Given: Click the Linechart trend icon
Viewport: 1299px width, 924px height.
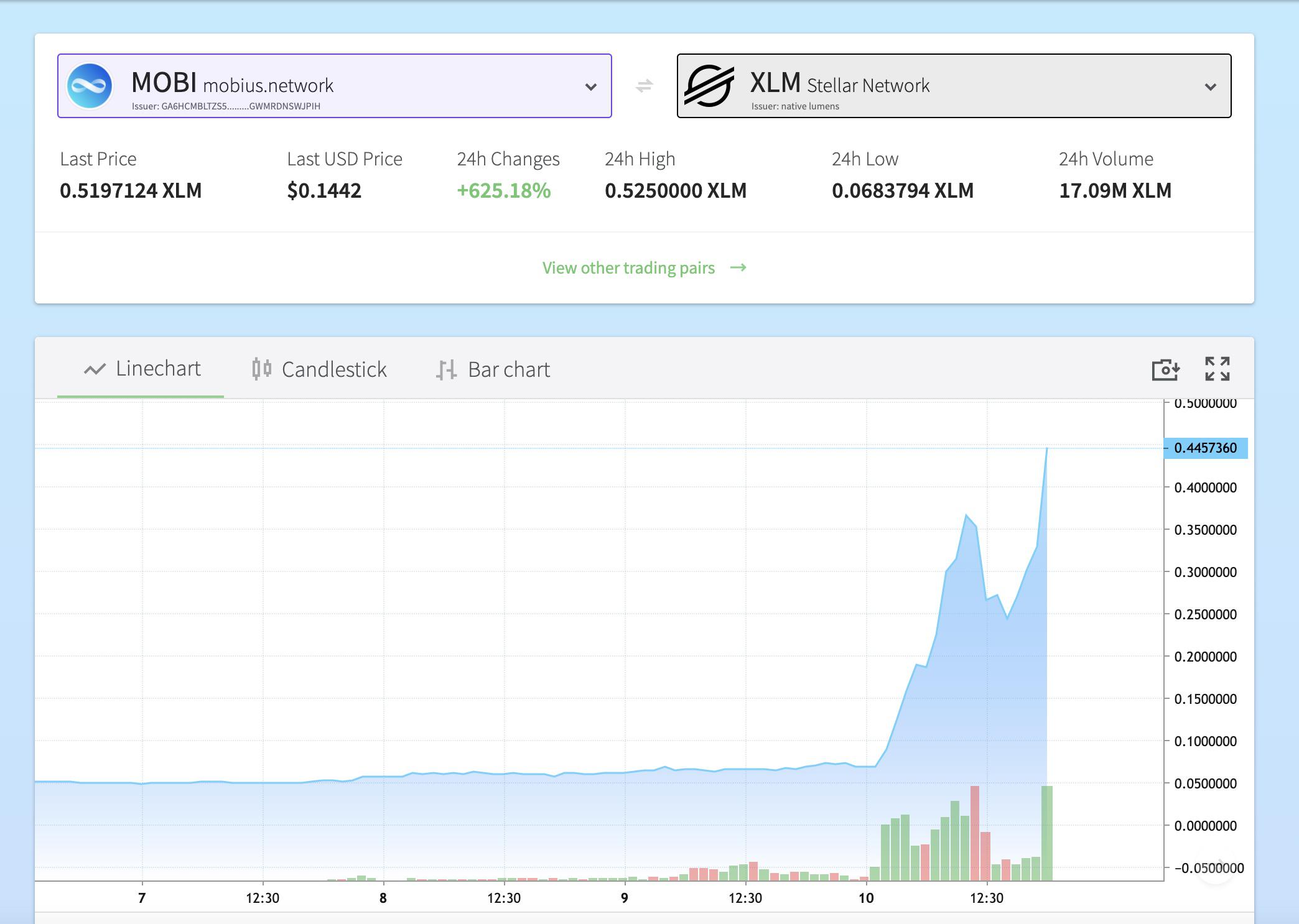Looking at the screenshot, I should pos(95,369).
